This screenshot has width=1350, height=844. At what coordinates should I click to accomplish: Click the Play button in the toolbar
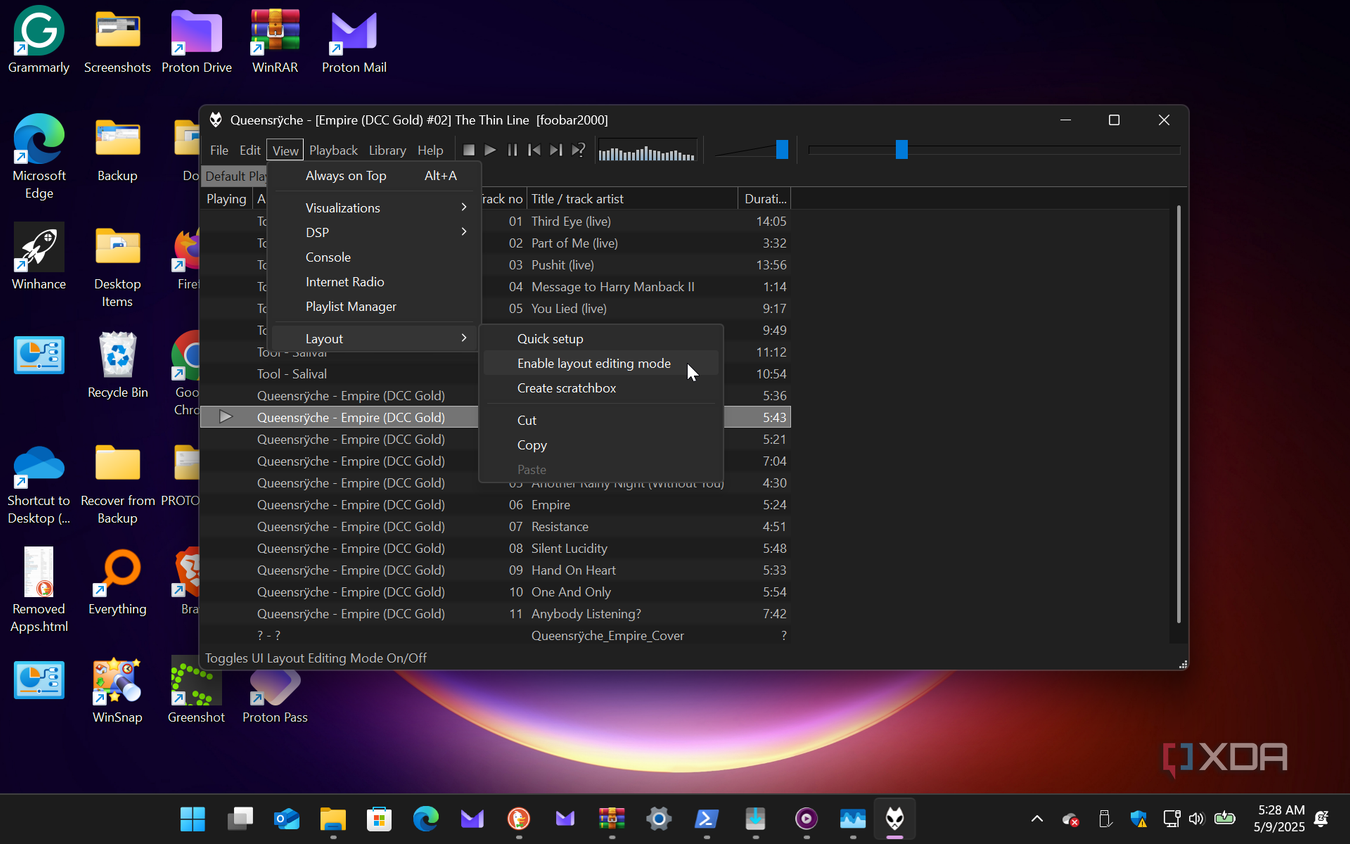point(490,150)
